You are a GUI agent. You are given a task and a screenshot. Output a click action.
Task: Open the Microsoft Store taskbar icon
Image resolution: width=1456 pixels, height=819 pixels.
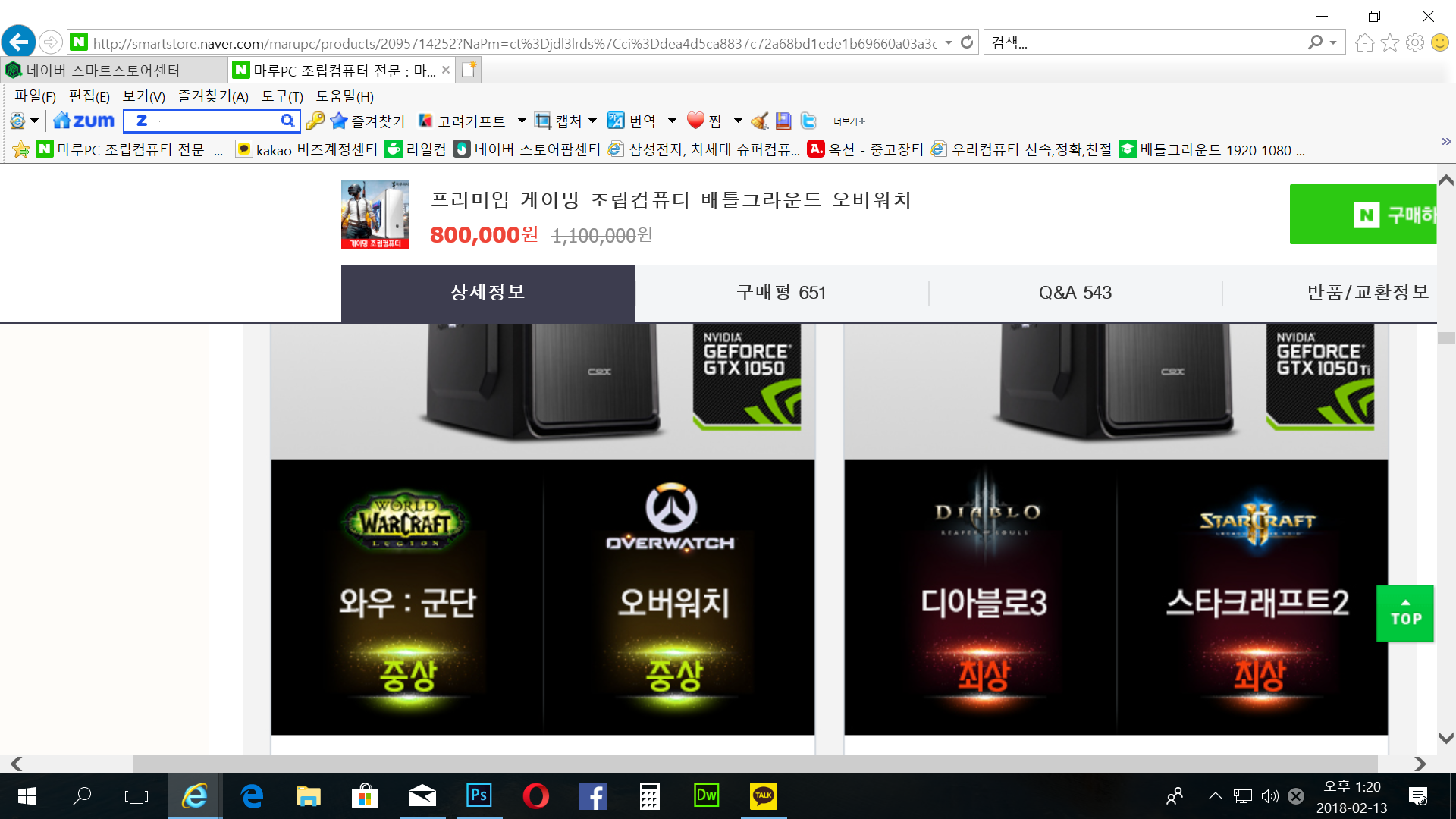(365, 796)
